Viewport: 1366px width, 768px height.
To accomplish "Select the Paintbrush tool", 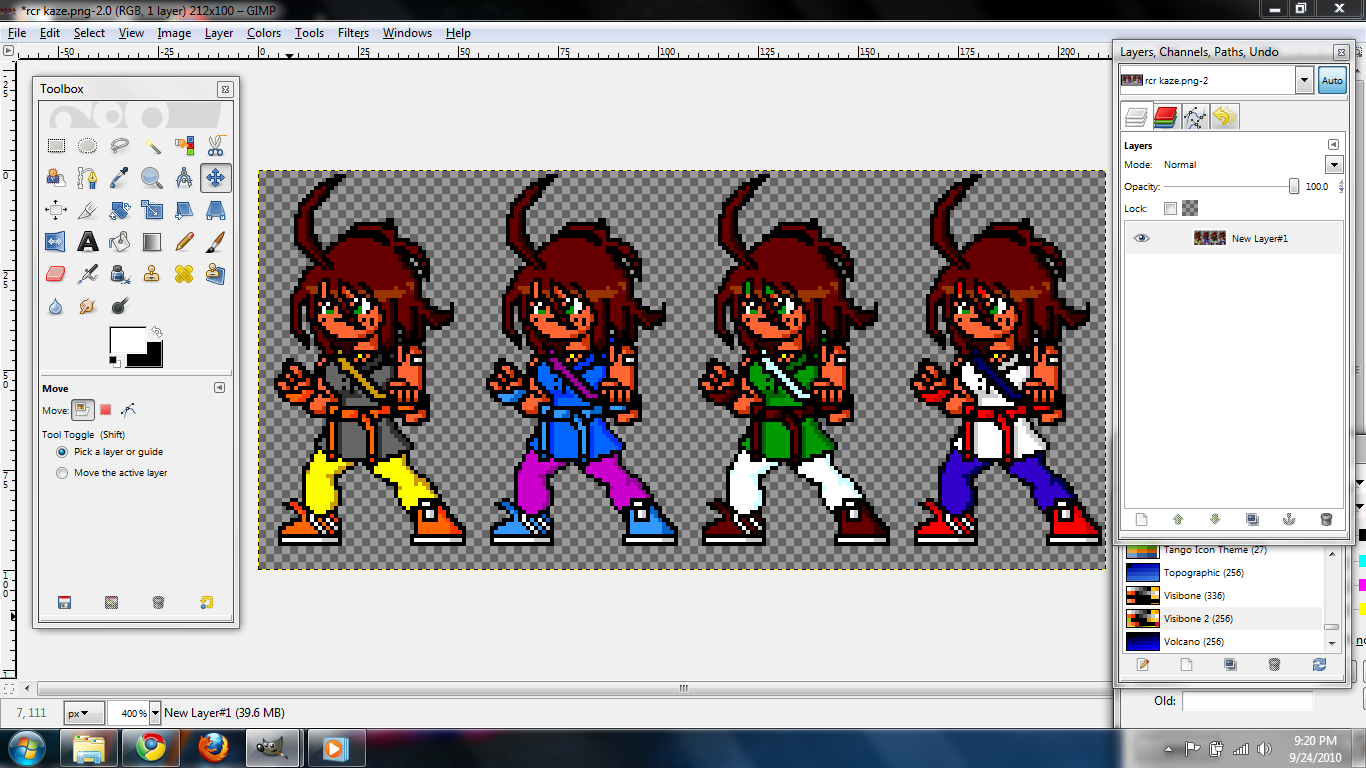I will 216,242.
